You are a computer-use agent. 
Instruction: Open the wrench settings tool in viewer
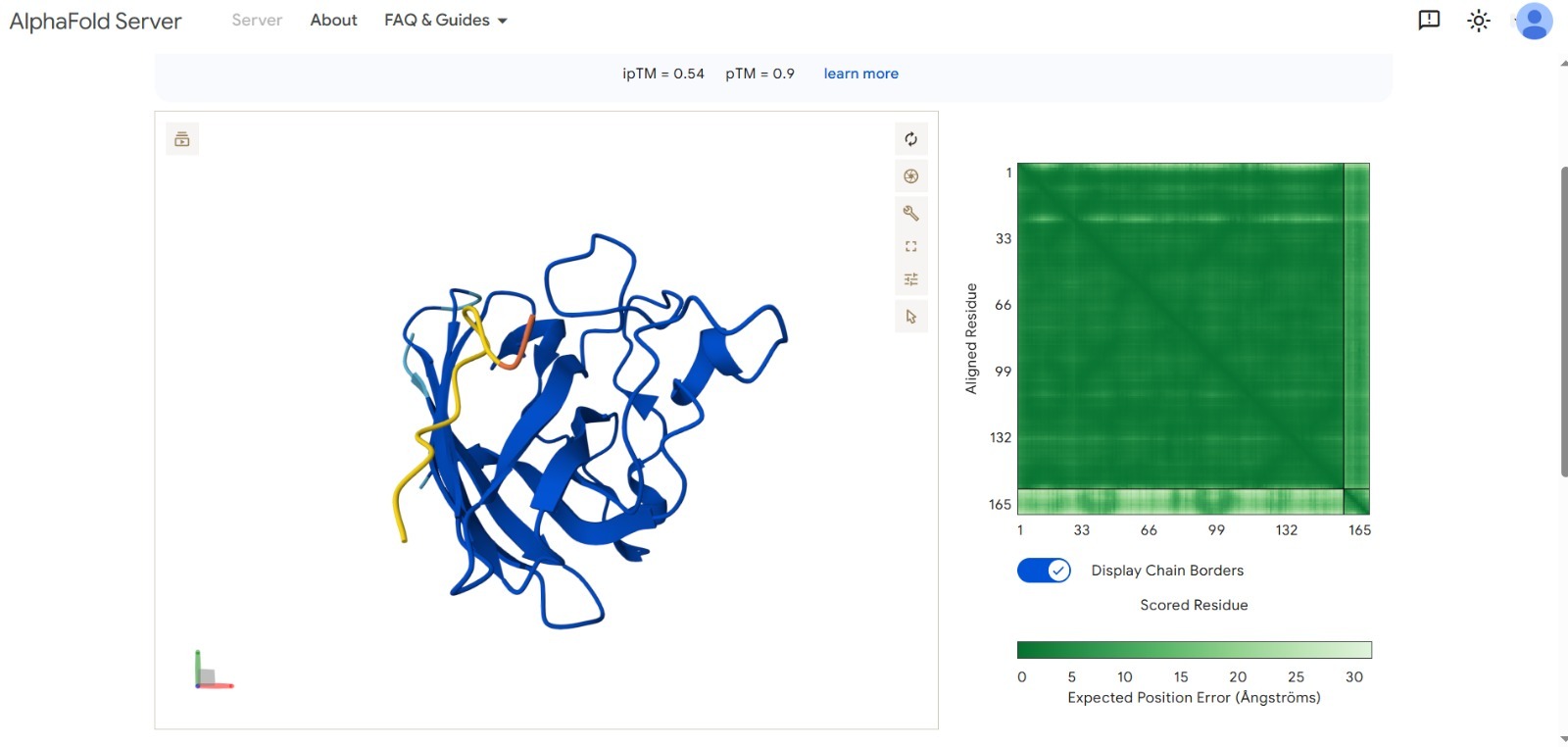tap(910, 213)
